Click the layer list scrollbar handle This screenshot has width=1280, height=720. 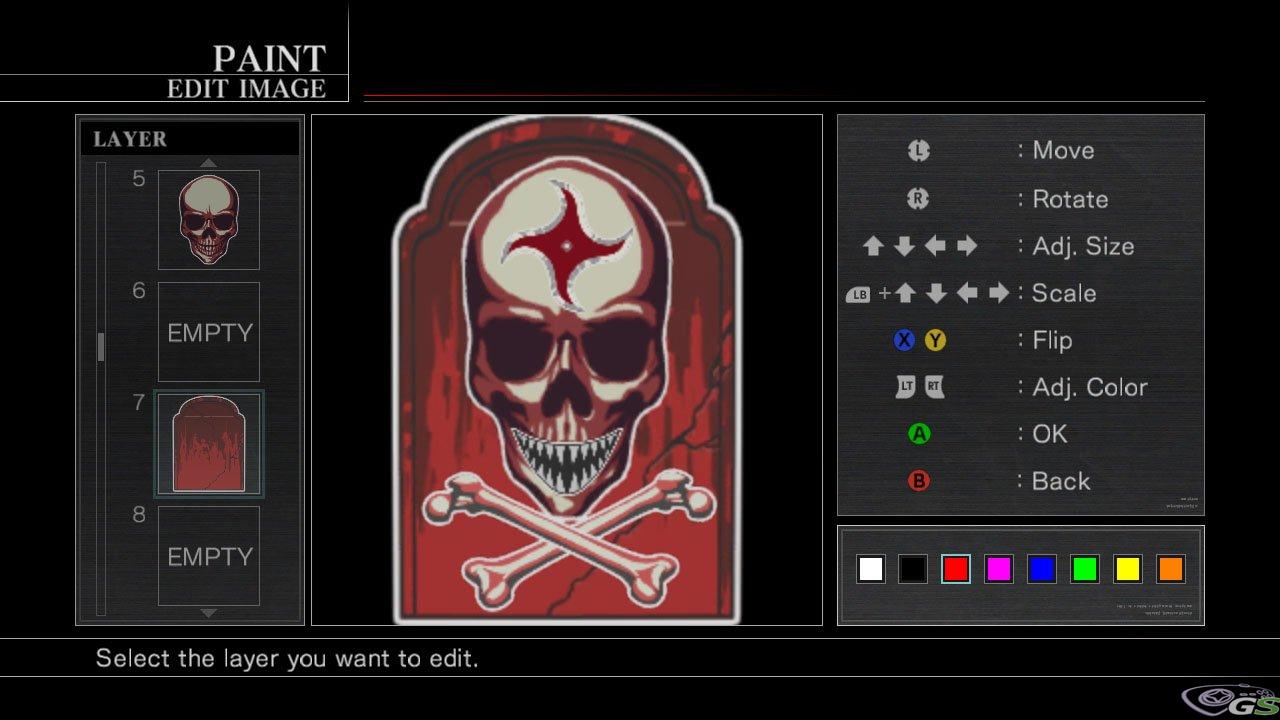tap(100, 347)
